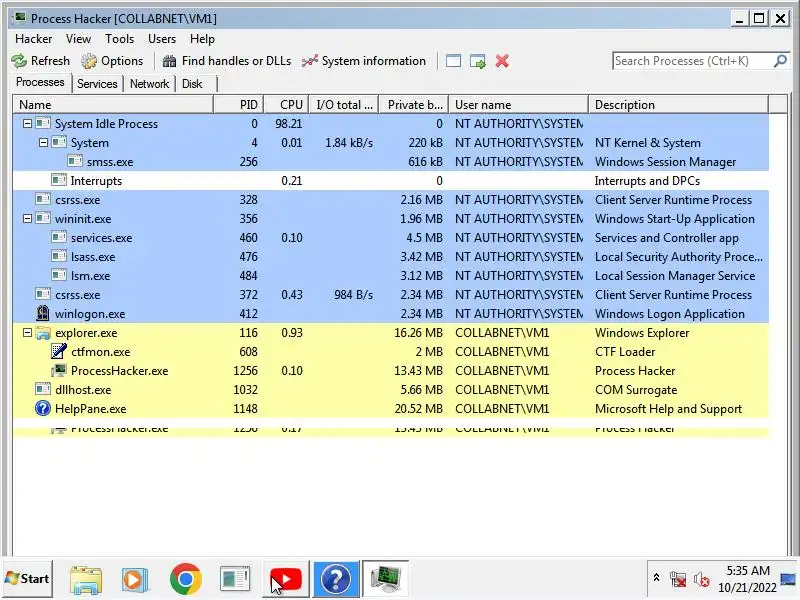Viewport: 800px width, 600px height.
Task: Switch to the Services tab
Action: pyautogui.click(x=97, y=84)
